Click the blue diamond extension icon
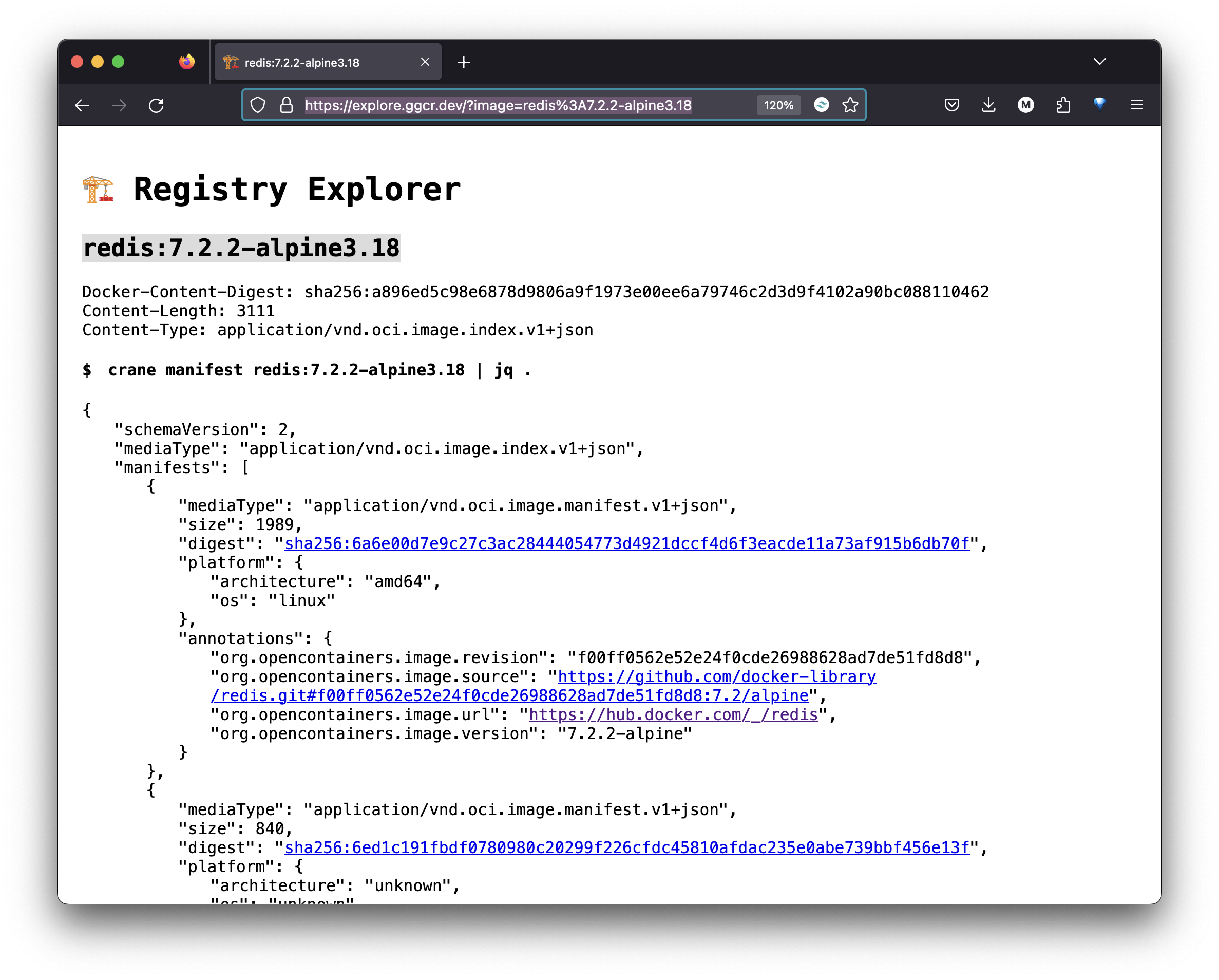Viewport: 1219px width, 980px height. 1100,105
